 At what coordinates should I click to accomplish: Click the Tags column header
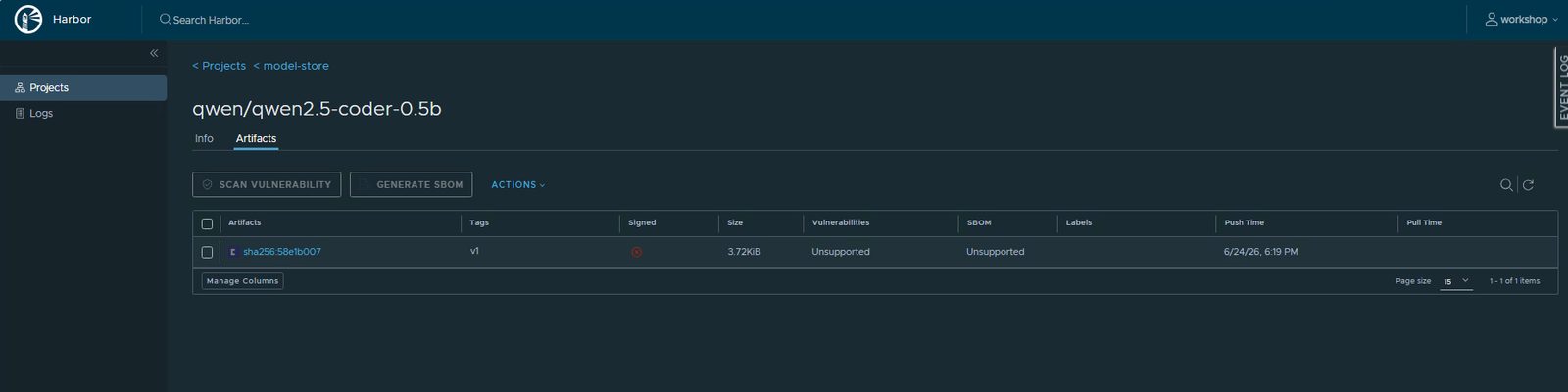click(x=479, y=222)
